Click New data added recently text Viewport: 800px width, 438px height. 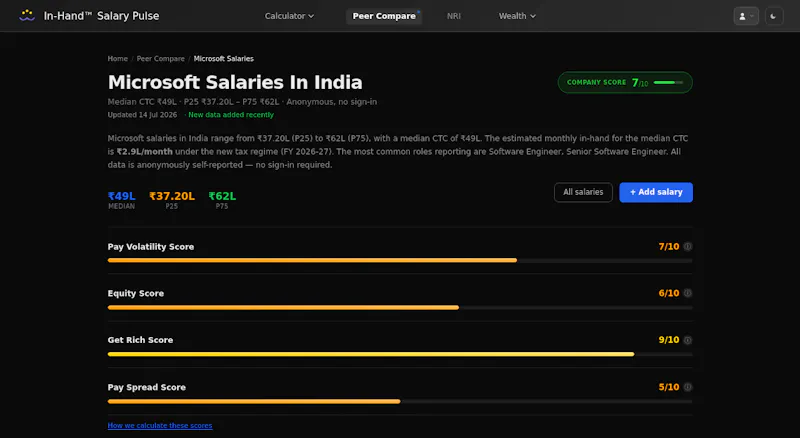pyautogui.click(x=231, y=115)
